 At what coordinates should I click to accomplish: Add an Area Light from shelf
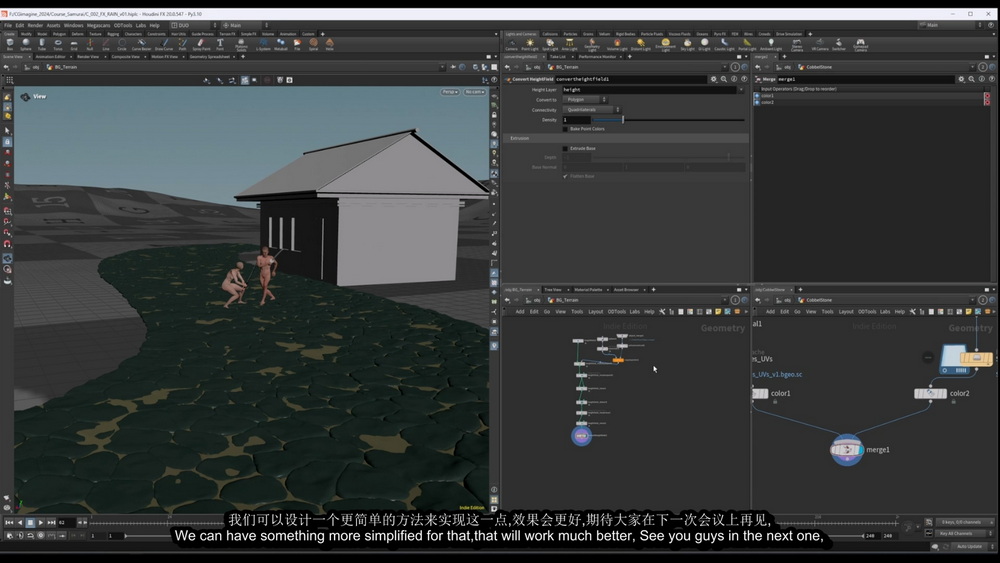coord(570,44)
